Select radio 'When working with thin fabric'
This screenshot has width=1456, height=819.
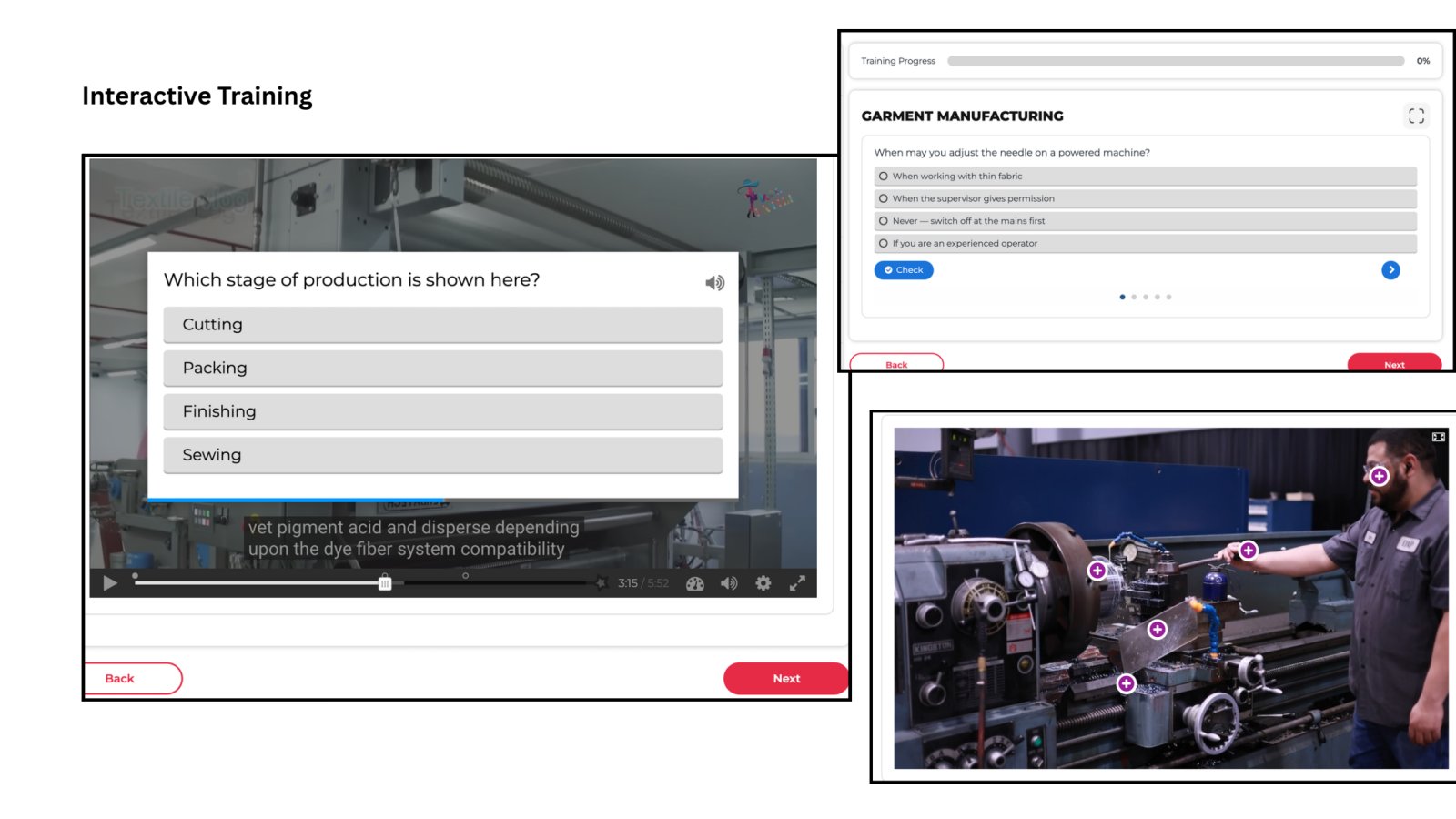tap(1146, 177)
